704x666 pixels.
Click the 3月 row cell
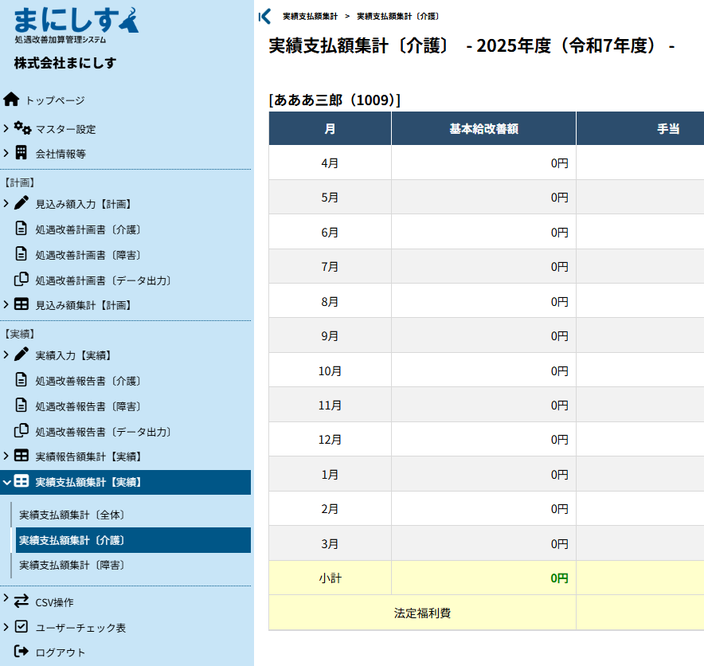point(330,543)
